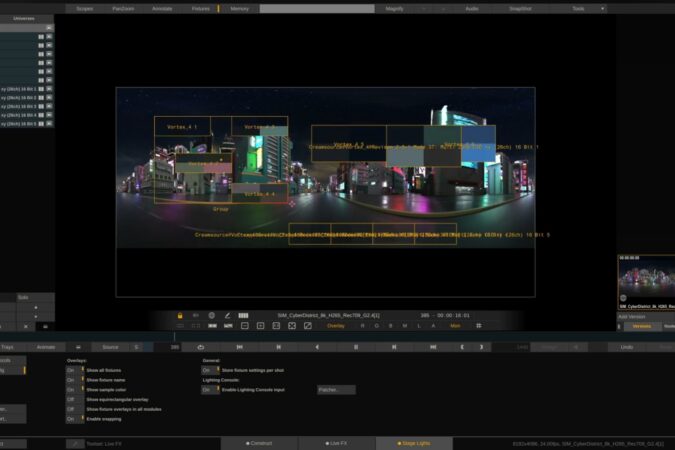Image resolution: width=675 pixels, height=450 pixels.
Task: Click the pencil annotate icon under the viewer
Action: click(227, 315)
